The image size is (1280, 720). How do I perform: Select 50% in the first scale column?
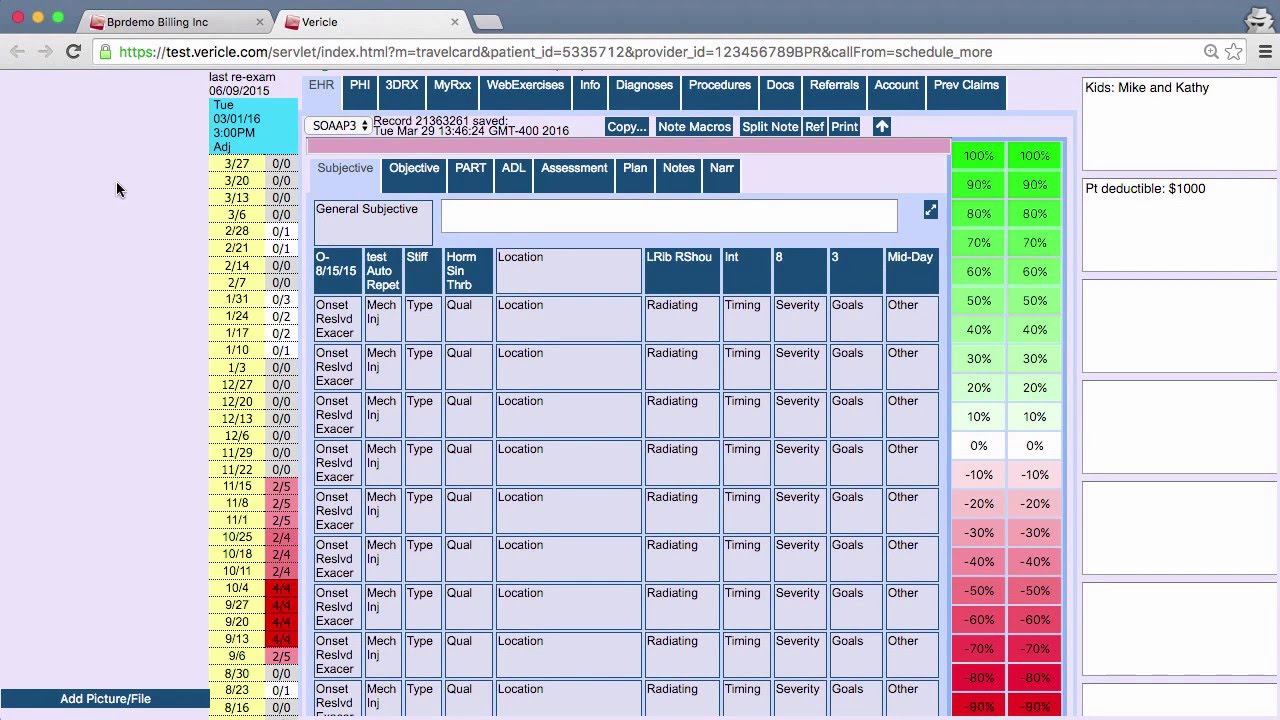tap(979, 301)
